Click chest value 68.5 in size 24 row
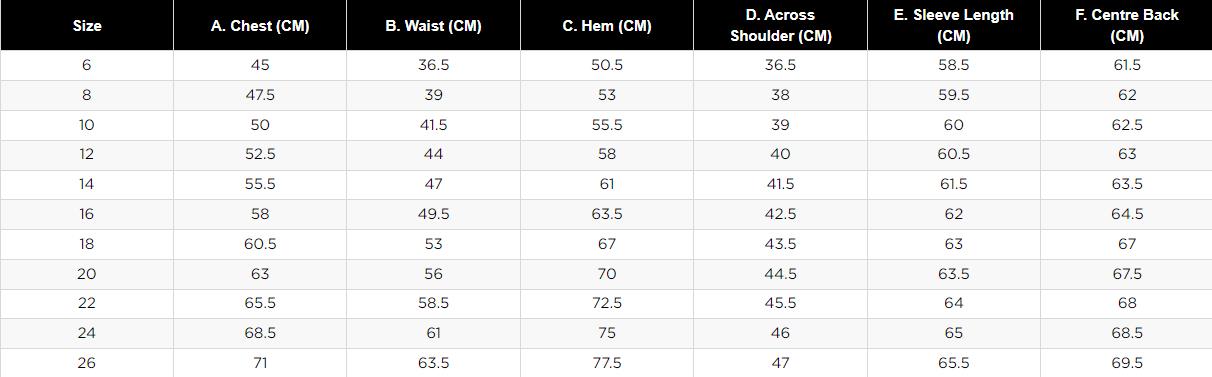 coord(260,333)
